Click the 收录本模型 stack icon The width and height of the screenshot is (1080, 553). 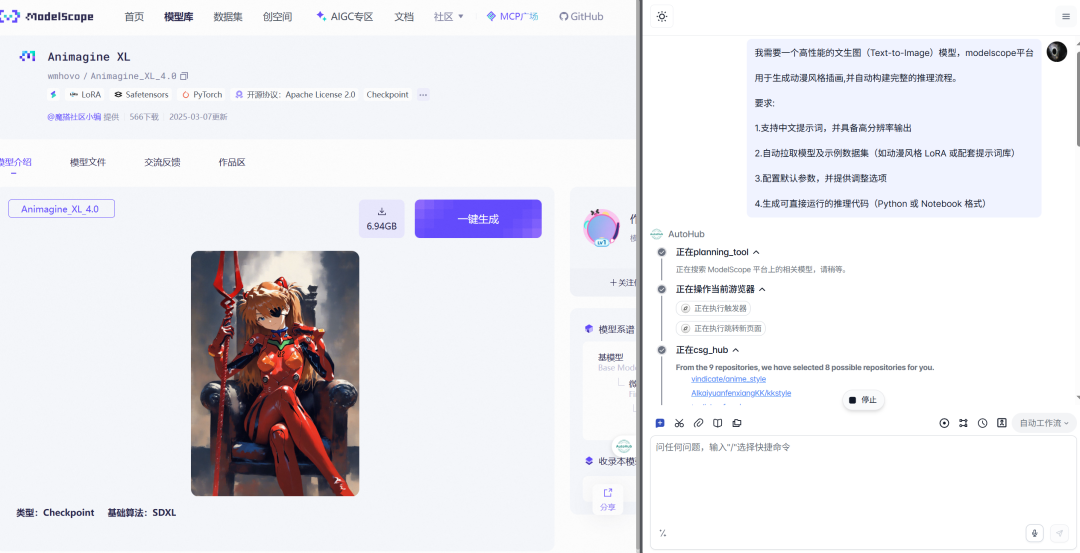(x=589, y=461)
